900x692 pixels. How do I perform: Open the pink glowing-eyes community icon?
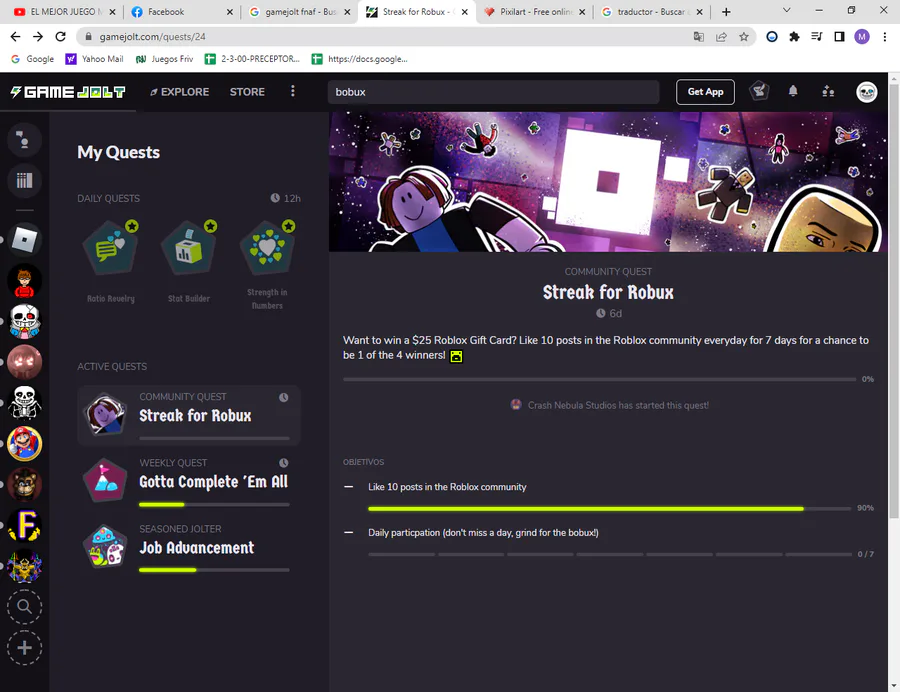coord(24,362)
